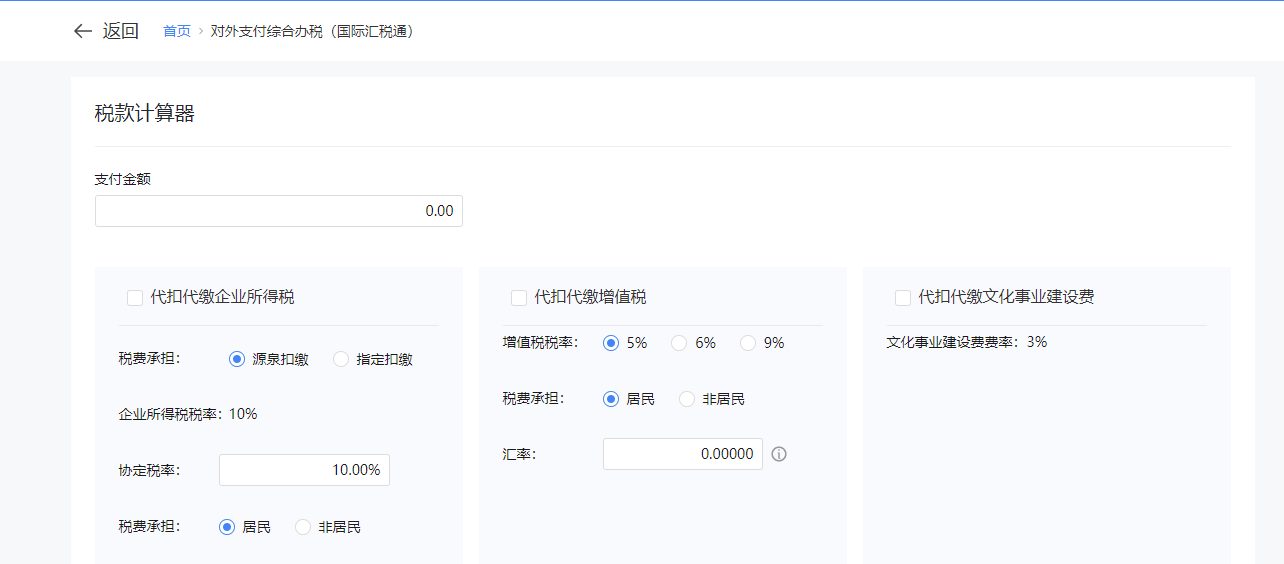This screenshot has height=564, width=1284.
Task: Click the 协定税率 input box
Action: click(304, 470)
